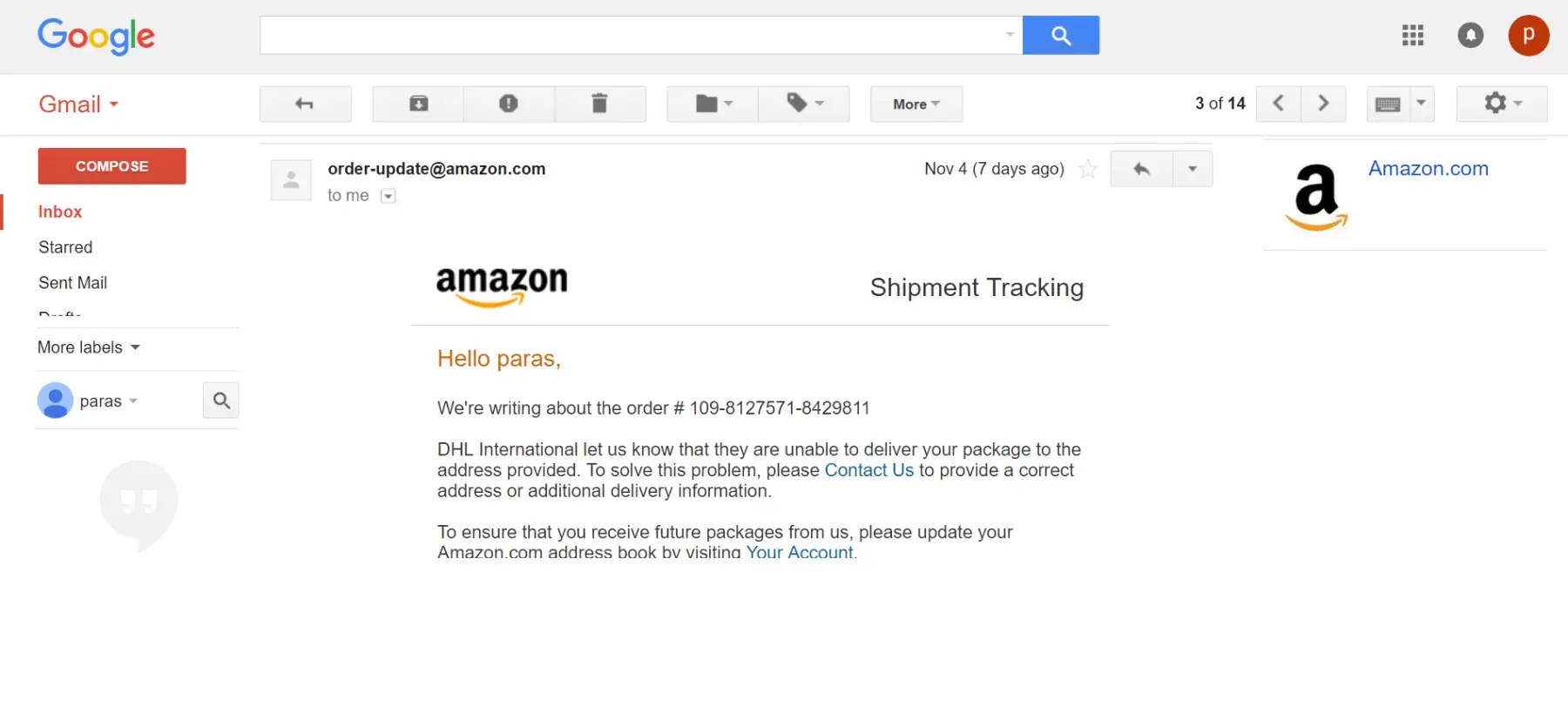Star the order-update email
The height and width of the screenshot is (707, 1568).
pos(1087,169)
